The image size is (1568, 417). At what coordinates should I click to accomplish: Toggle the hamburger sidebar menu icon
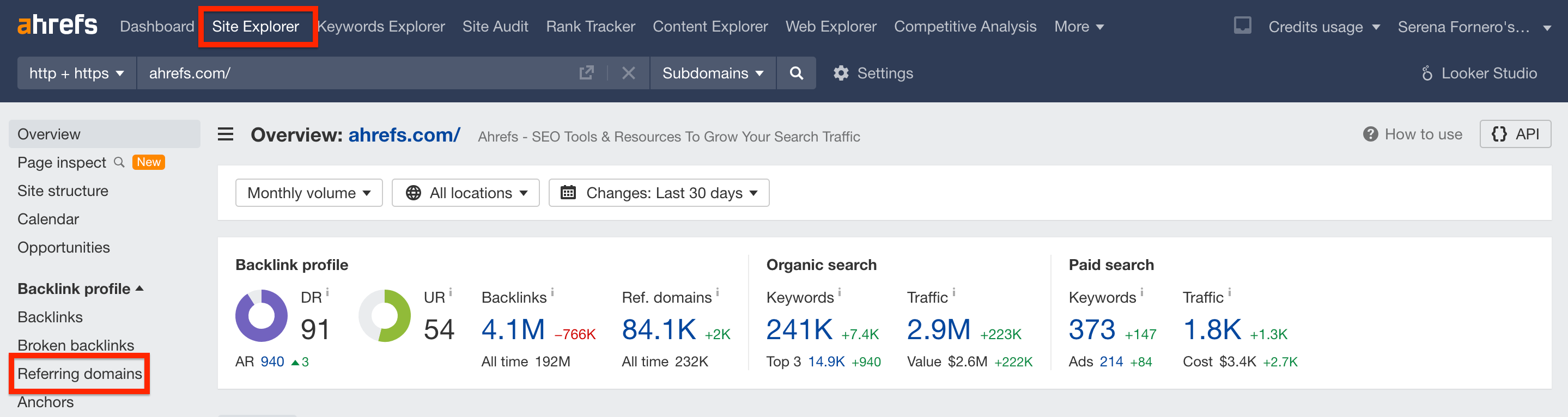pyautogui.click(x=225, y=134)
